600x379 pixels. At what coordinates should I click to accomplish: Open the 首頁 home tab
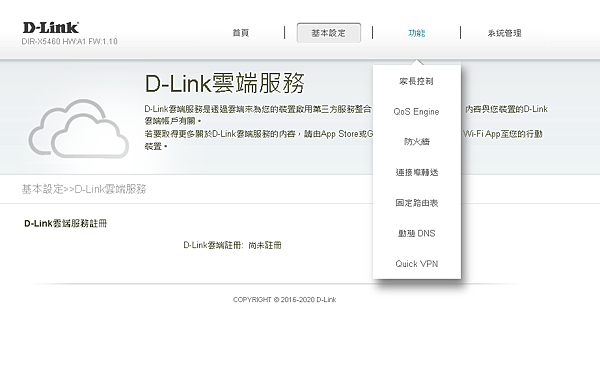(x=241, y=33)
